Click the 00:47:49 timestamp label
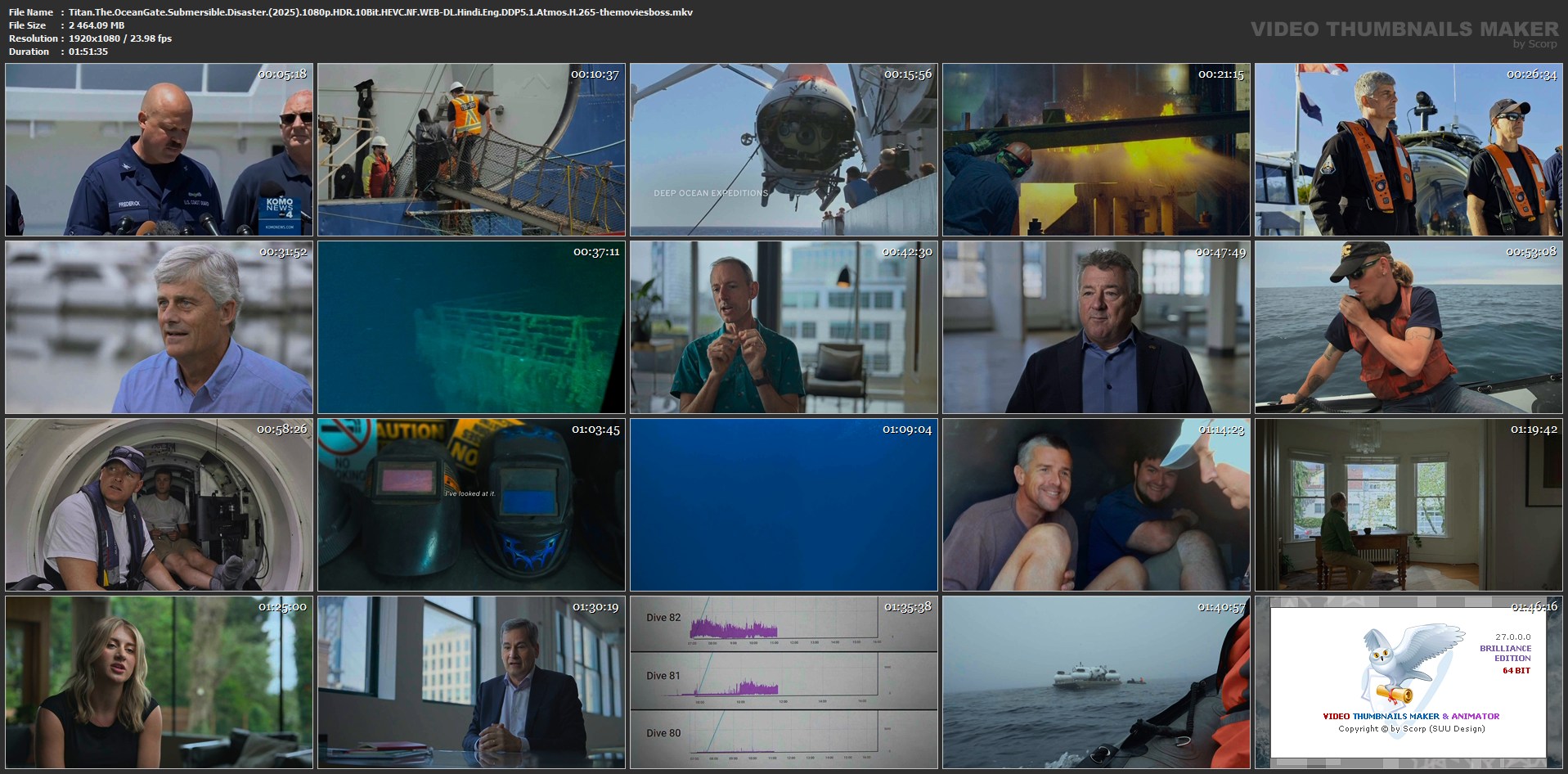The image size is (1568, 774). pyautogui.click(x=1220, y=253)
